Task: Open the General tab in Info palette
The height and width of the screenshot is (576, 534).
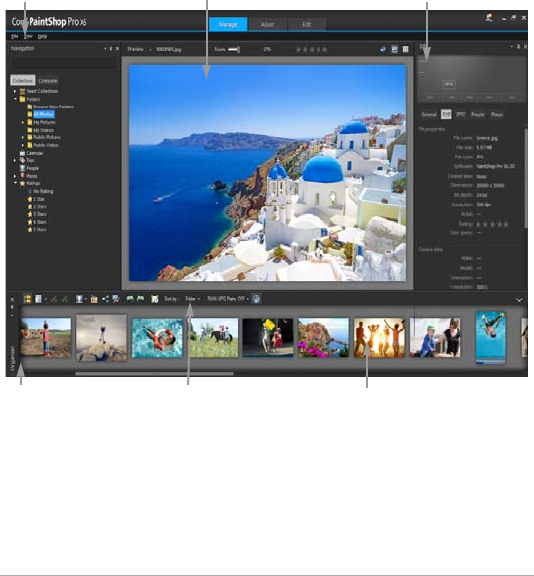Action: 429,114
